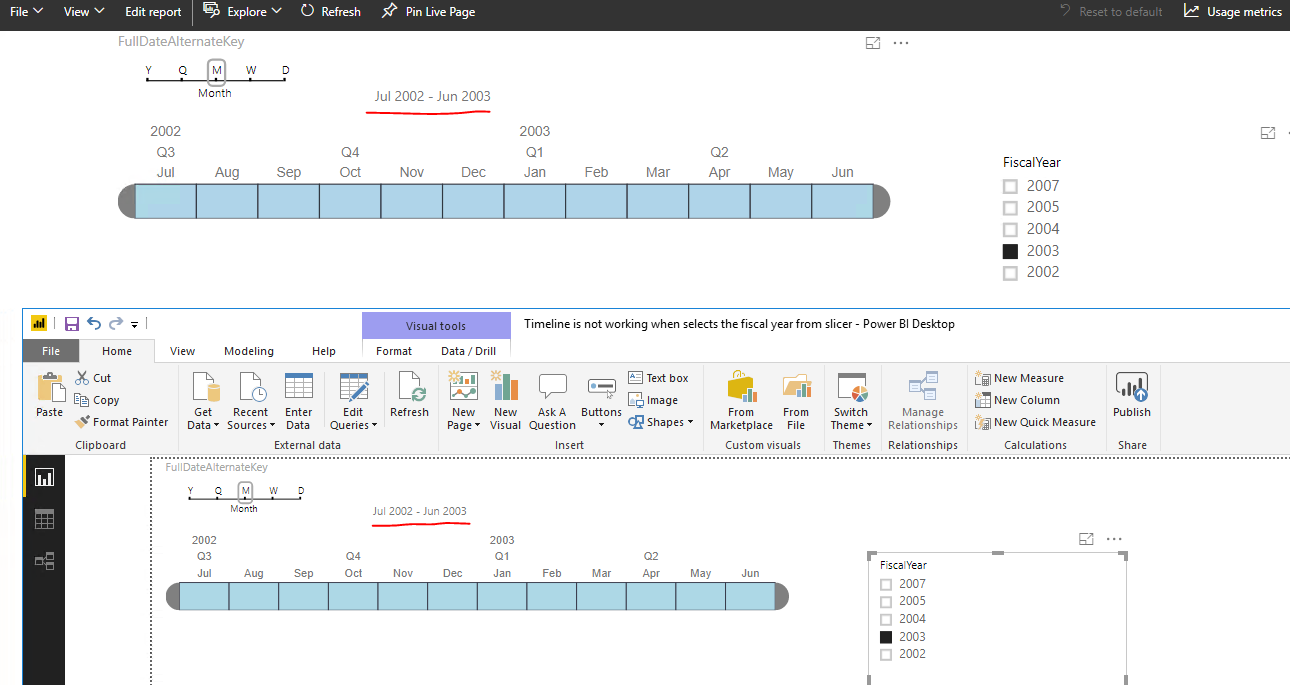
Task: Check 2007 in the Desktop FiscalYear slicer
Action: (x=885, y=584)
